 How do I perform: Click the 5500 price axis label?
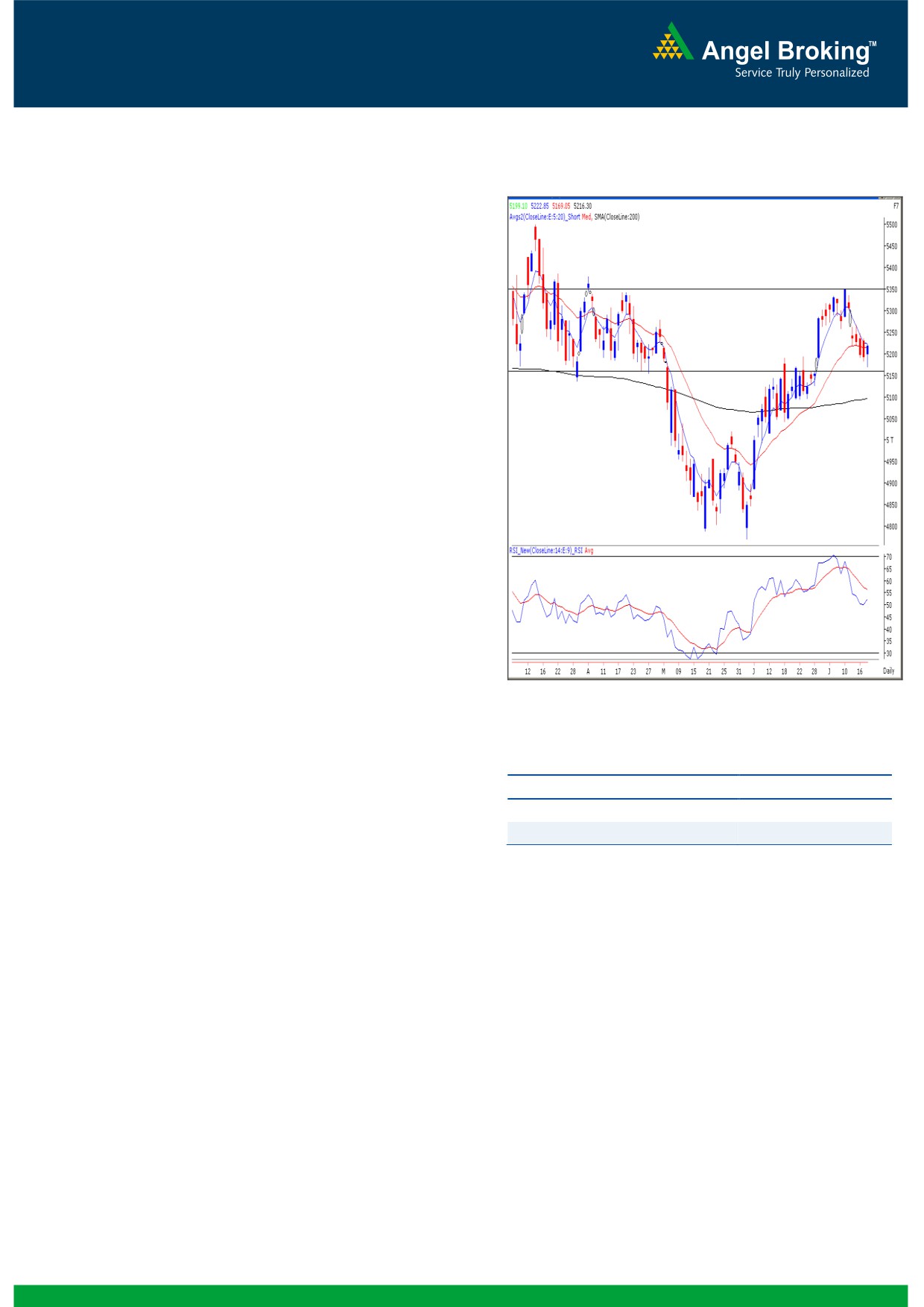pyautogui.click(x=891, y=225)
